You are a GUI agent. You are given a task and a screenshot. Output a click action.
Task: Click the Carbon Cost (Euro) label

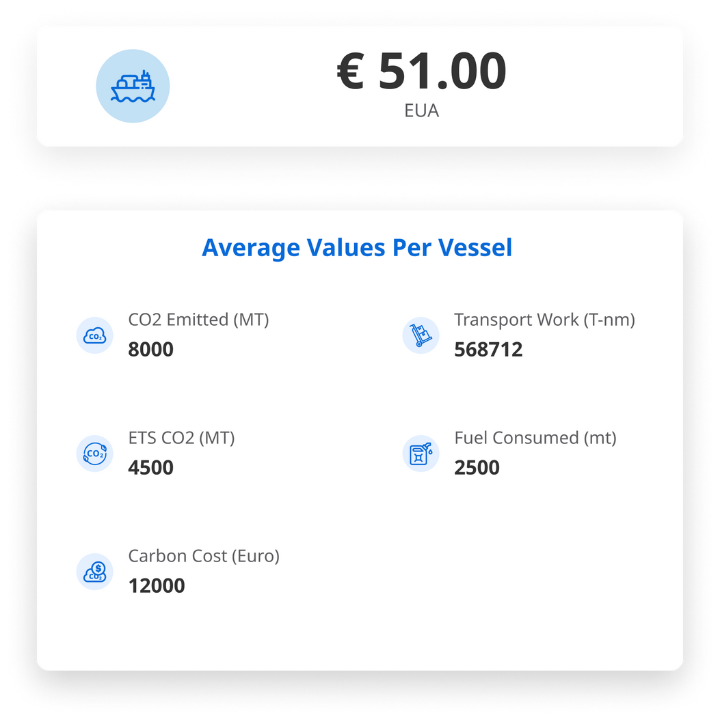(204, 556)
